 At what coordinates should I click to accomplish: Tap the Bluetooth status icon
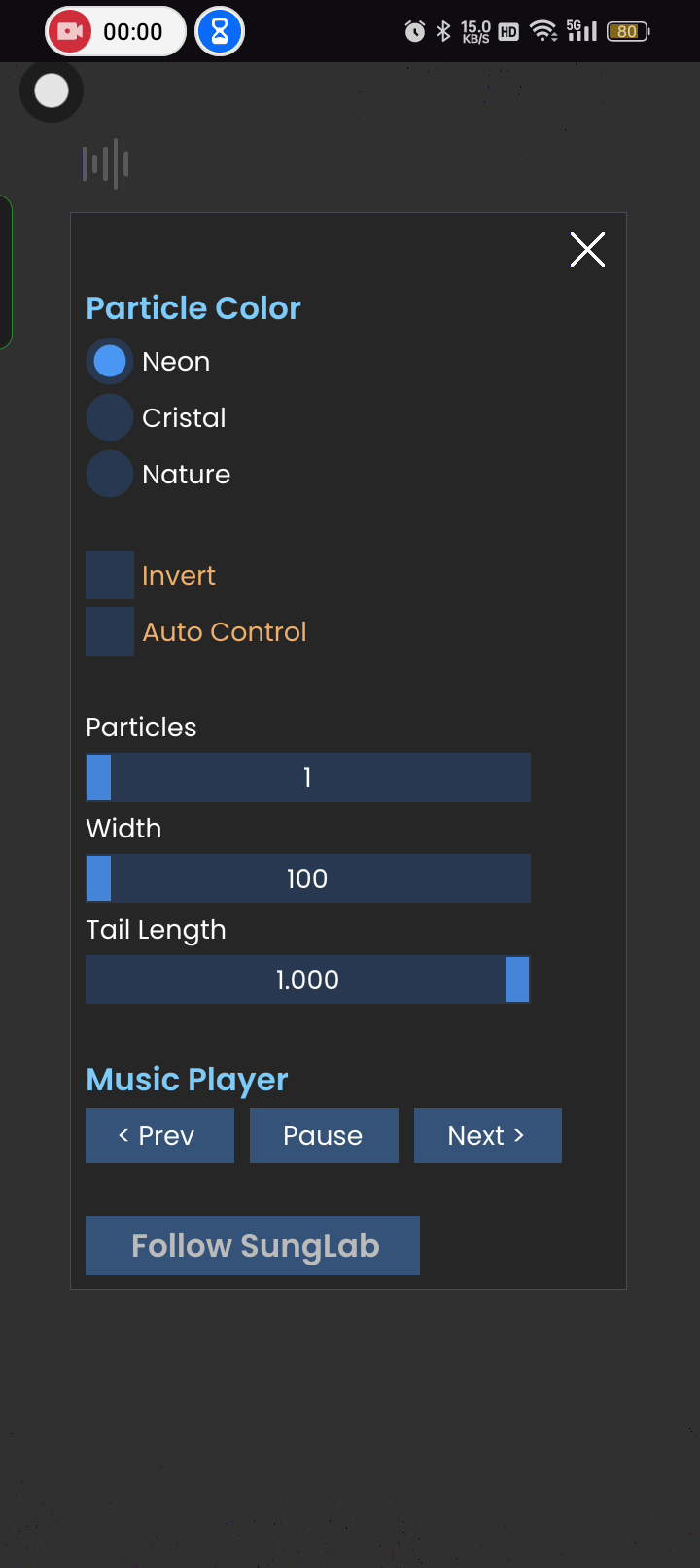(x=444, y=32)
